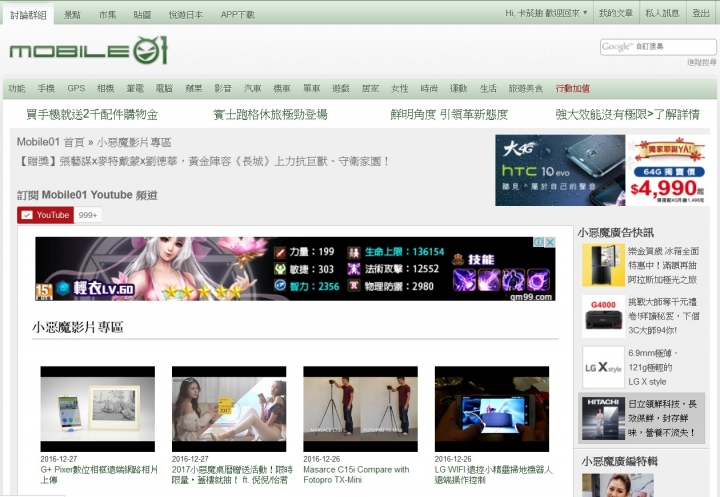The image size is (720, 497).
Task: Open the LG WIFI robot video thumbnail
Action: click(x=492, y=409)
